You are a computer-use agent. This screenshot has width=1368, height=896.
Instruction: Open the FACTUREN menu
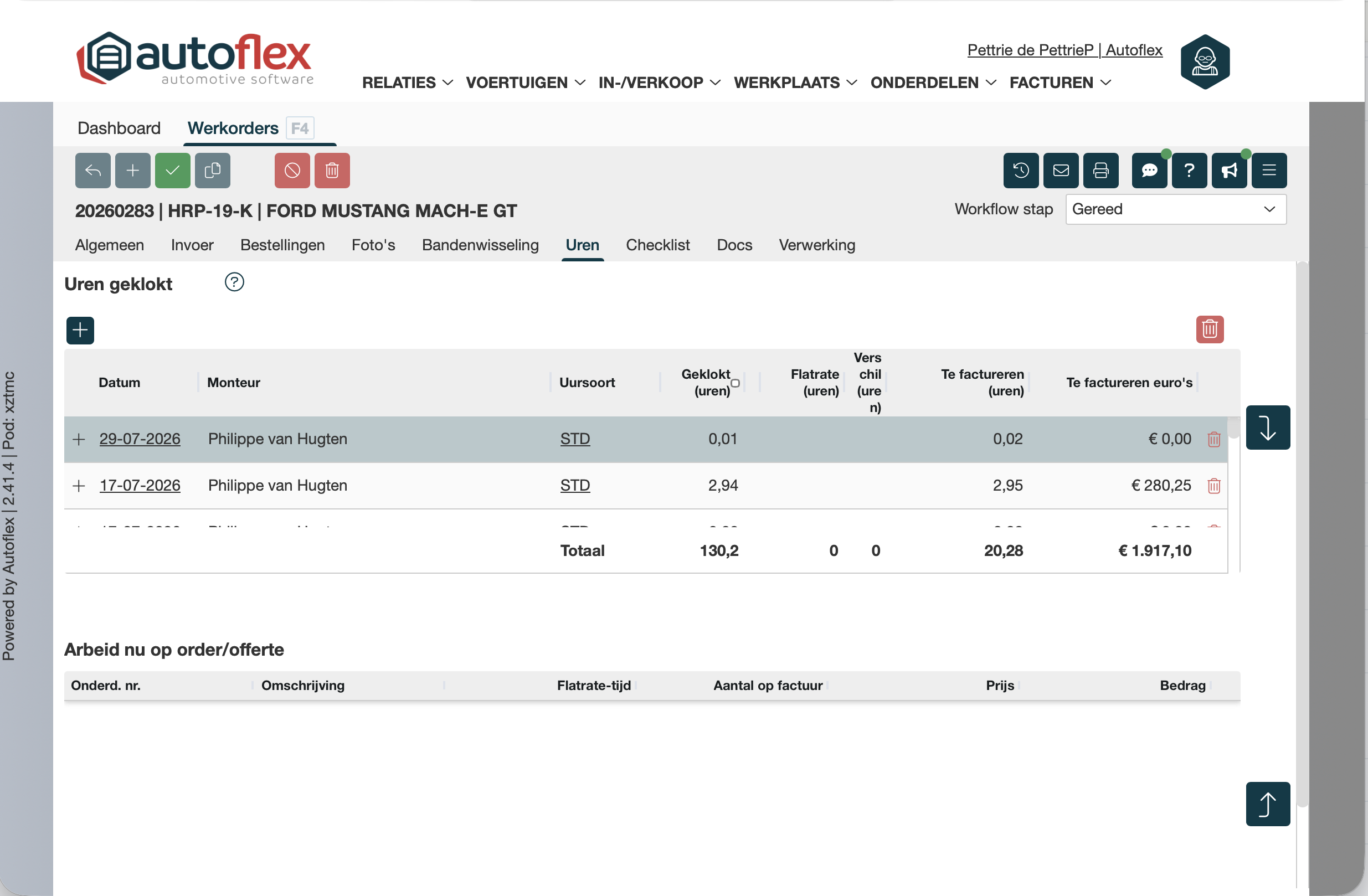coord(1061,83)
